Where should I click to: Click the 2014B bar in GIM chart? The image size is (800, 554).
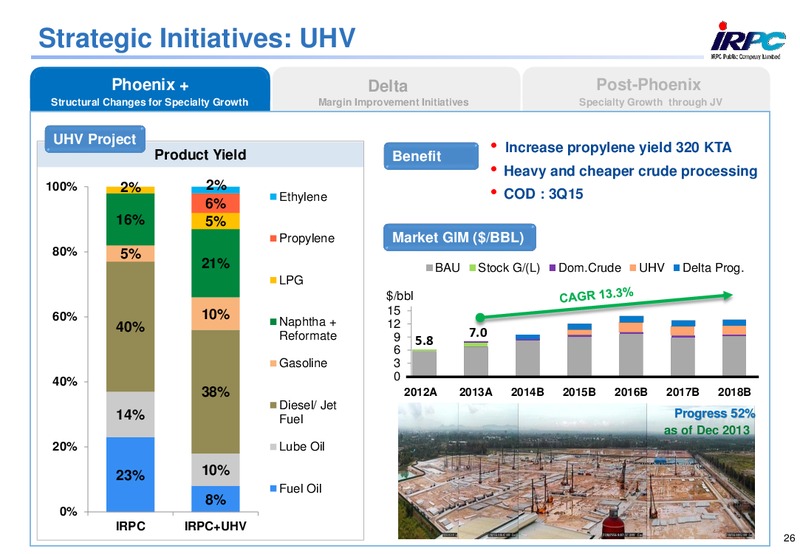(x=528, y=356)
